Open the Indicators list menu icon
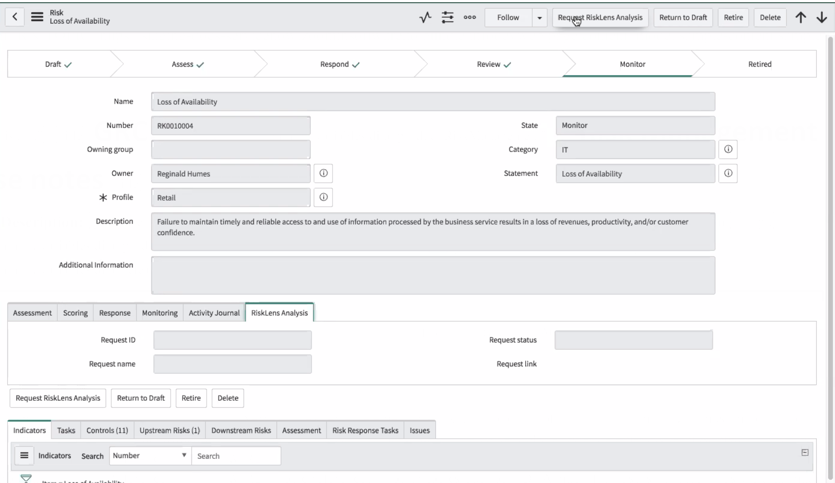Viewport: 835px width, 483px height. [24, 455]
